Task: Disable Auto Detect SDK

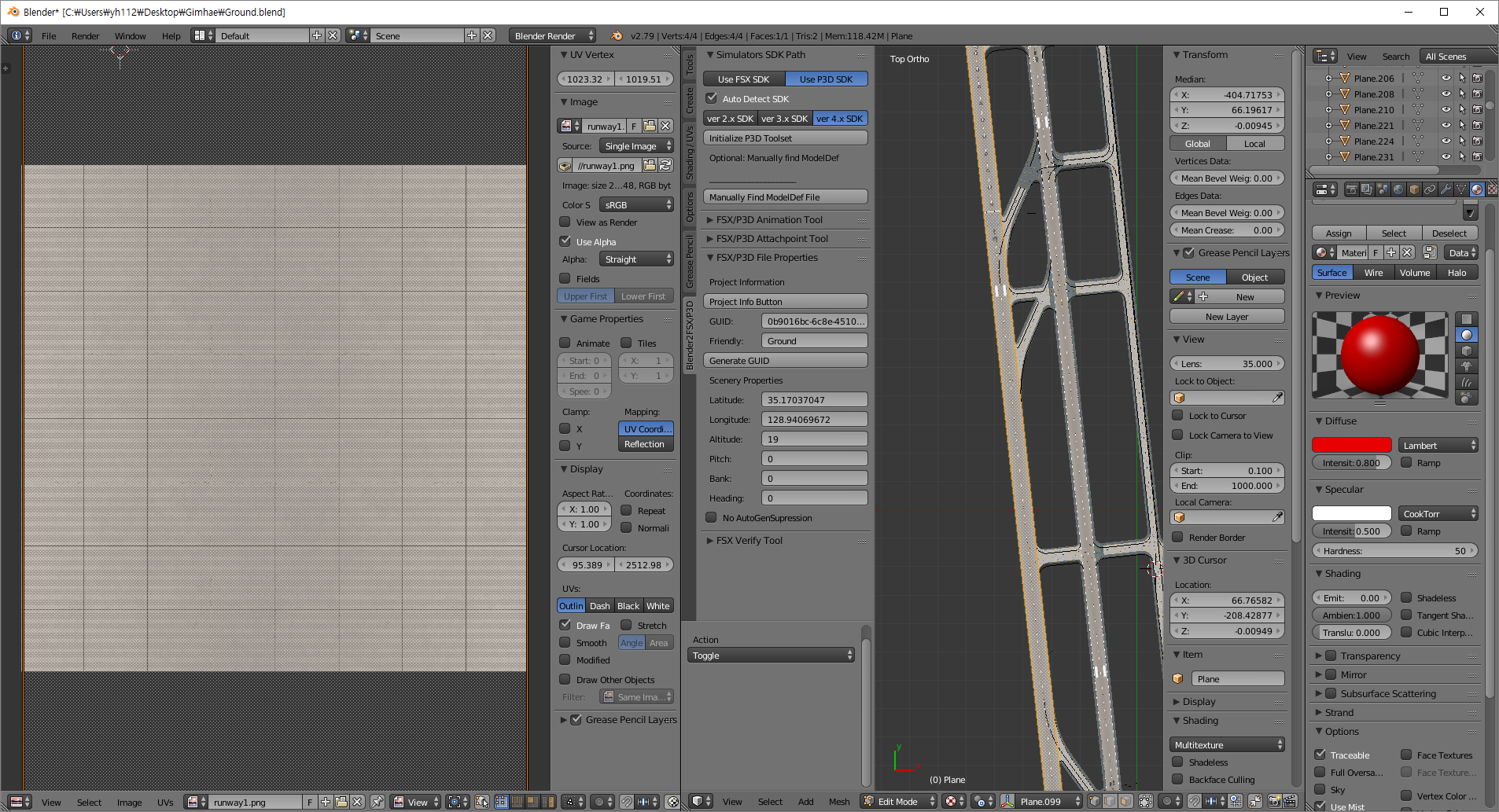Action: (x=712, y=98)
